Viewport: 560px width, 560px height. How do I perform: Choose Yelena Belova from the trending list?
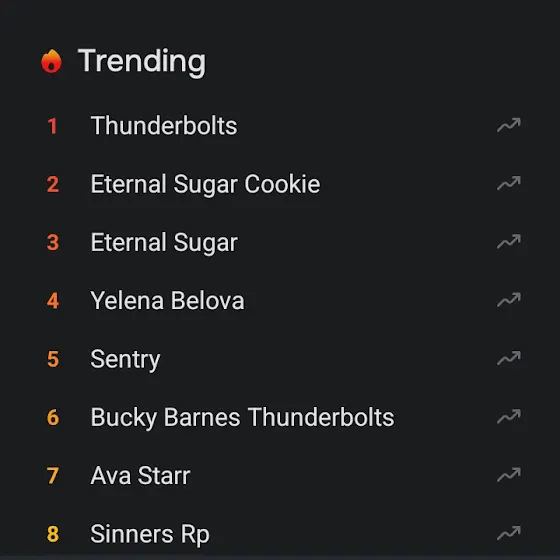[x=168, y=301]
